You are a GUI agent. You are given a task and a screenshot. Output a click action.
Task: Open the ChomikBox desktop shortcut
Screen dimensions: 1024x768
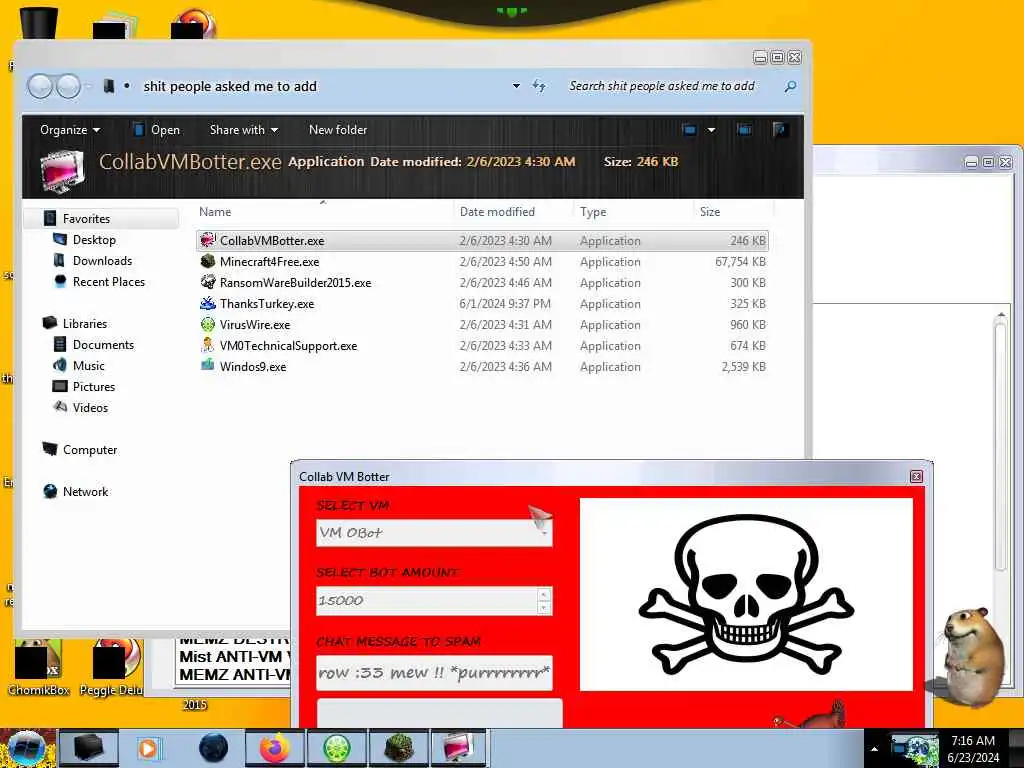tap(39, 667)
